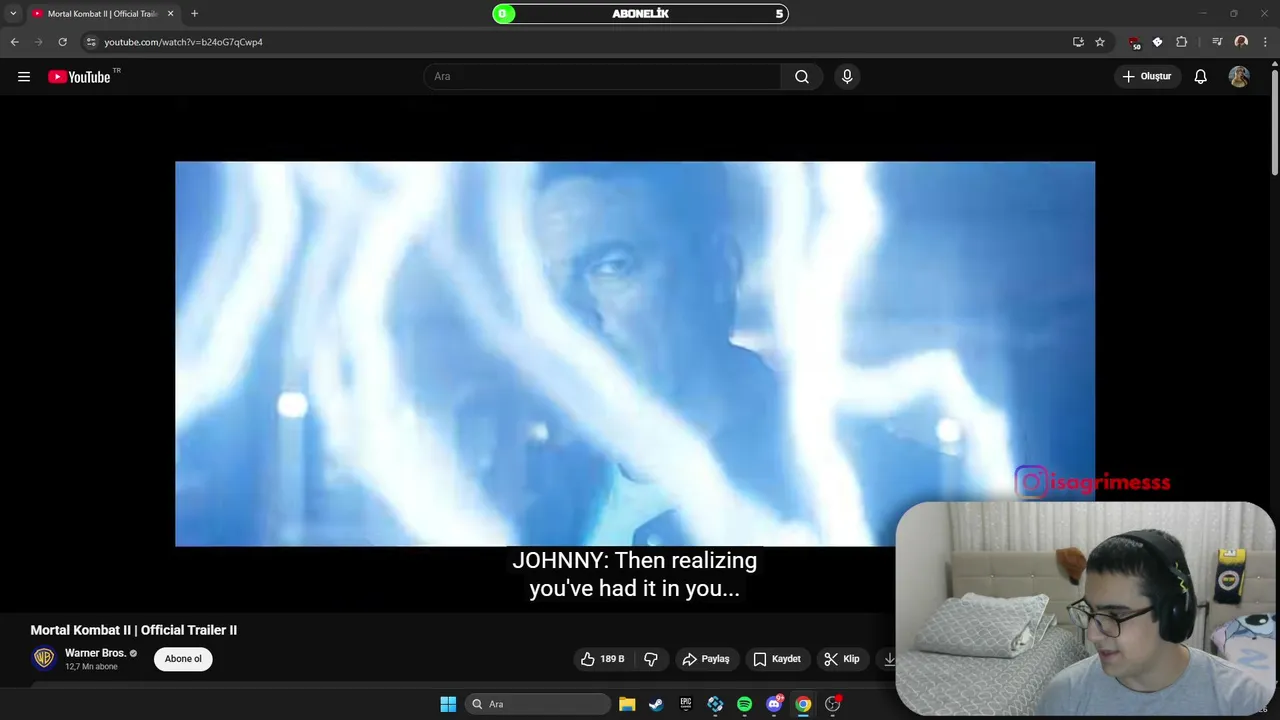Open the Windows Start menu

click(x=448, y=704)
